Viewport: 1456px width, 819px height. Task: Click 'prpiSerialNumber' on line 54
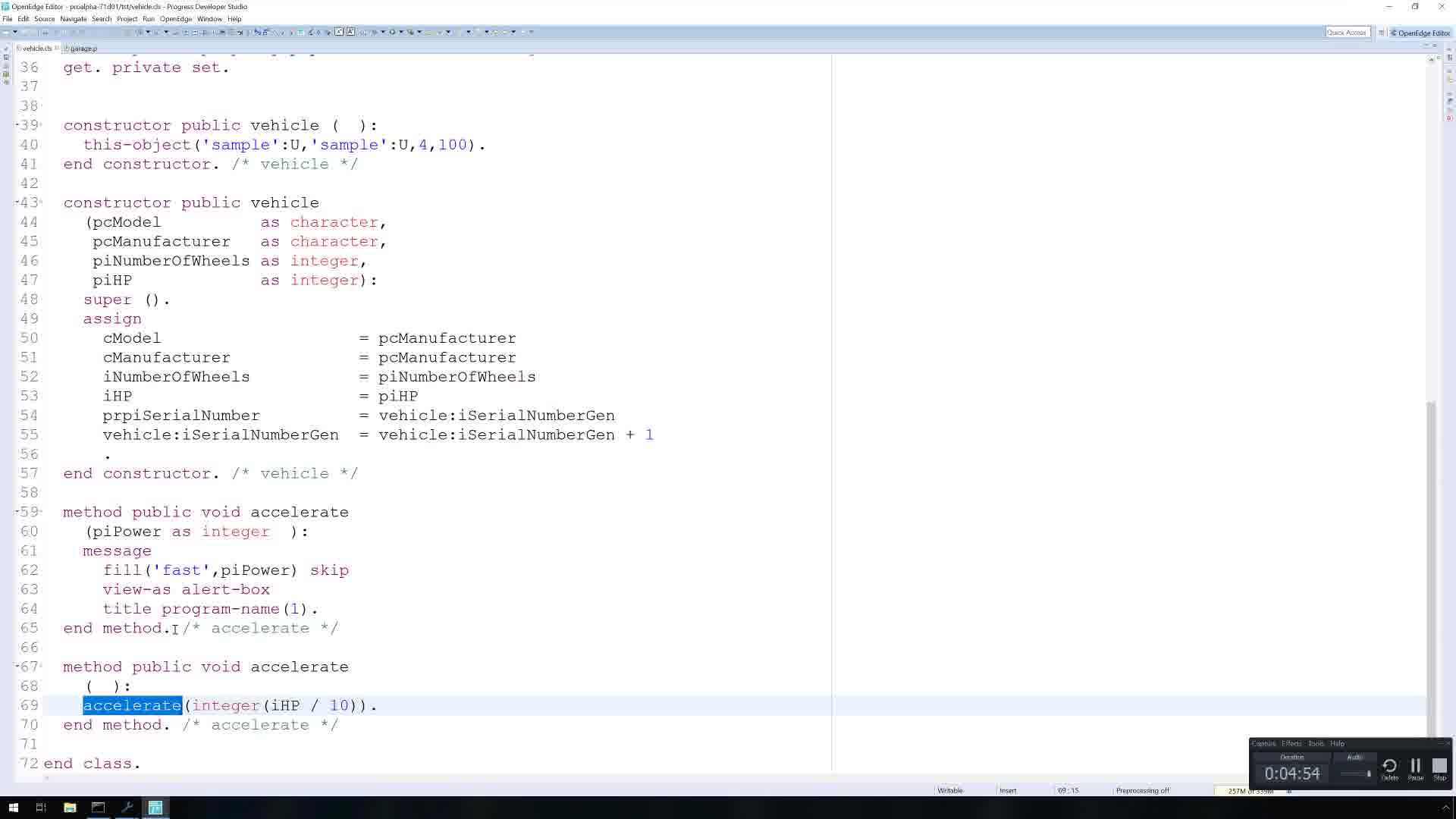(x=181, y=416)
